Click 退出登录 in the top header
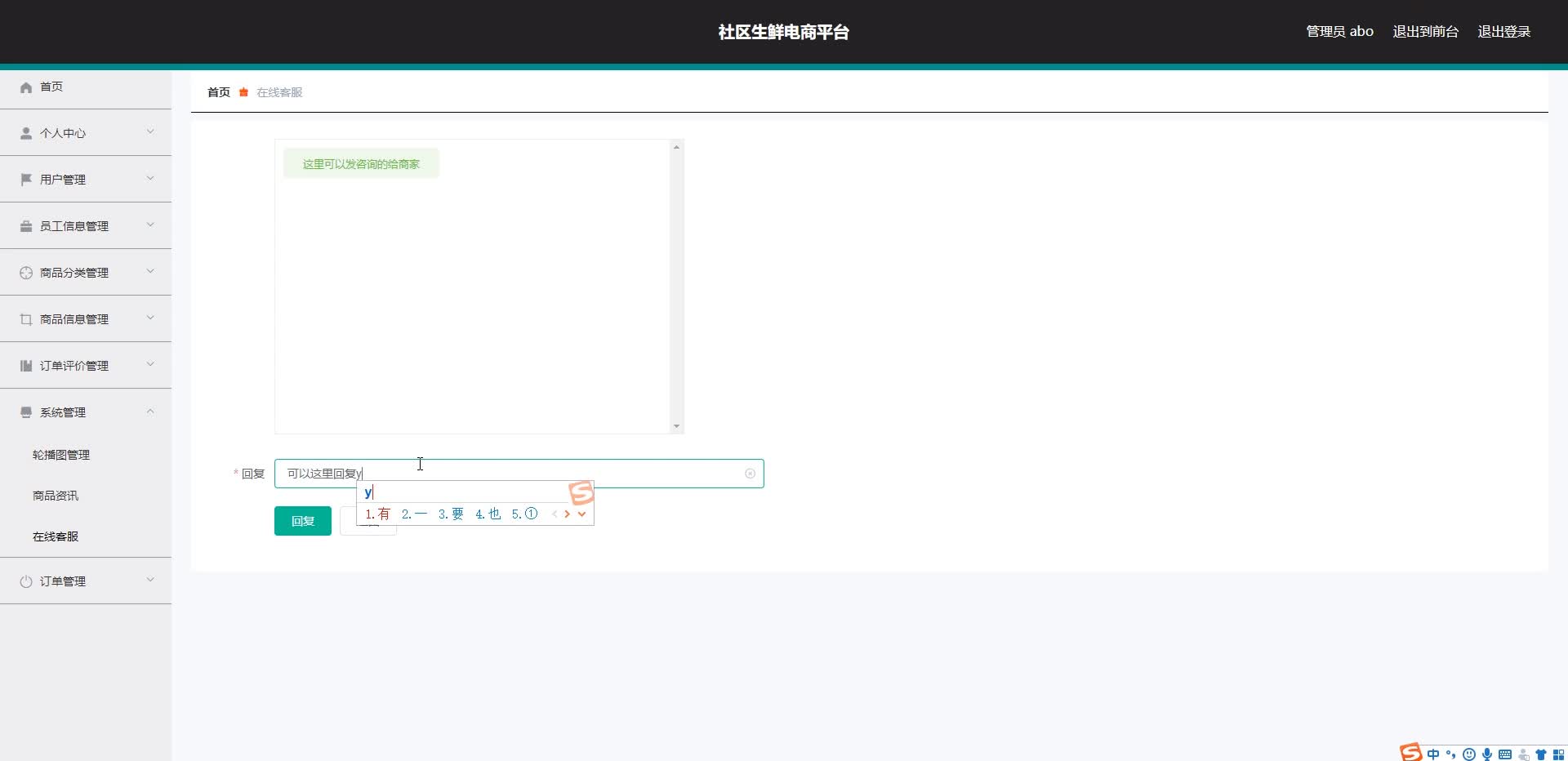The width and height of the screenshot is (1568, 761). click(x=1503, y=32)
